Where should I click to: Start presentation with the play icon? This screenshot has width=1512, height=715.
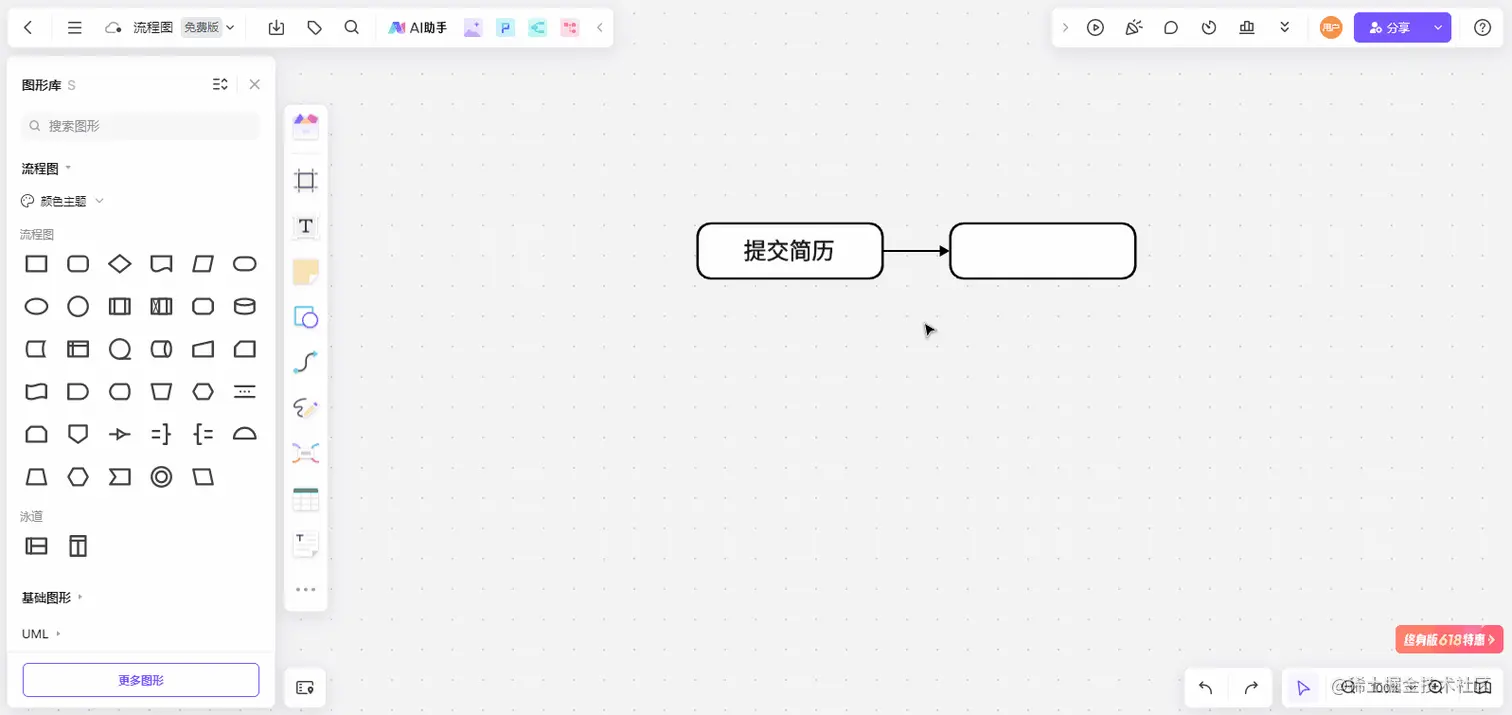pyautogui.click(x=1095, y=27)
